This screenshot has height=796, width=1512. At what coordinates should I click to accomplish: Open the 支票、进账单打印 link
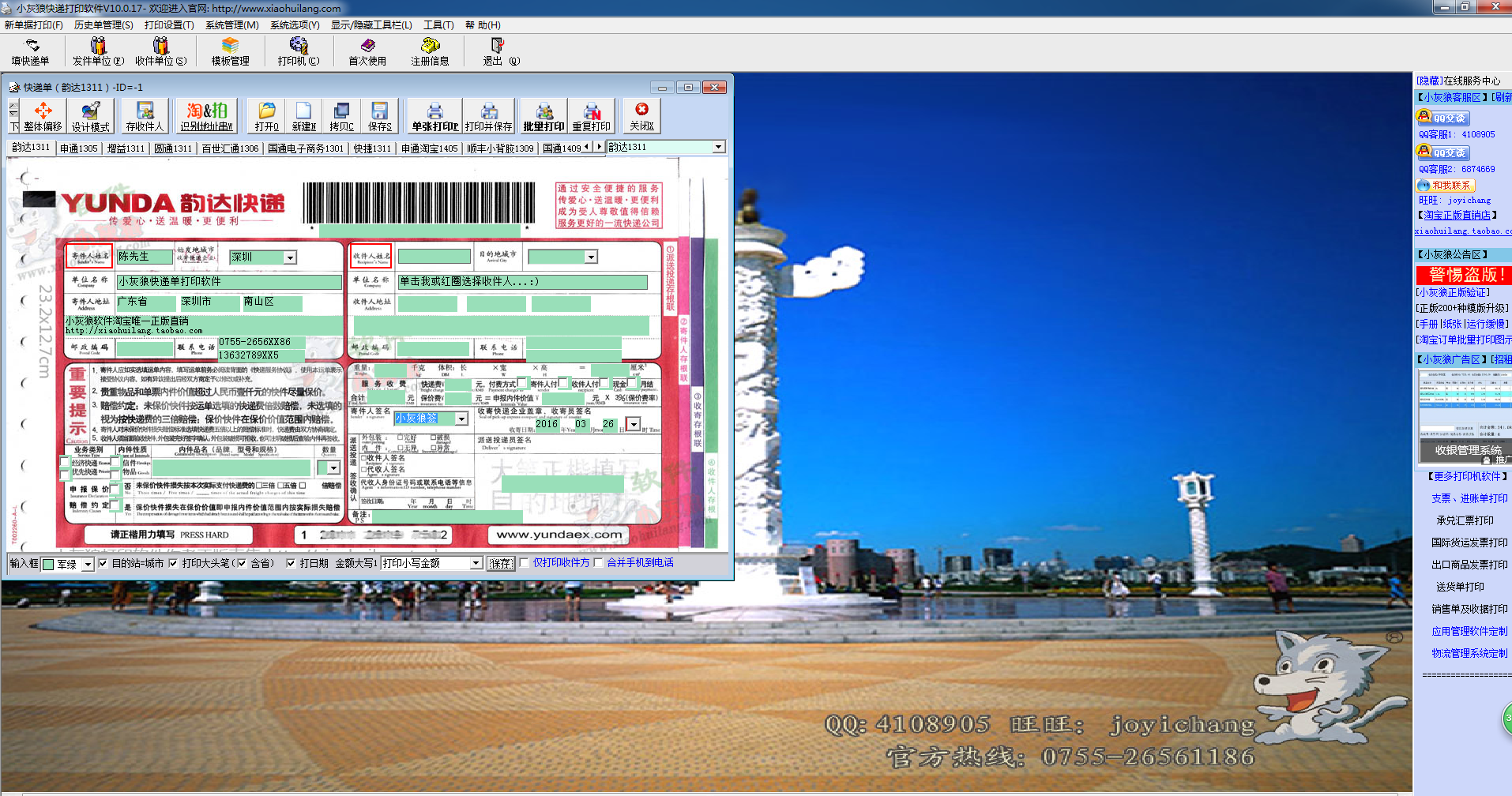pyautogui.click(x=1469, y=498)
